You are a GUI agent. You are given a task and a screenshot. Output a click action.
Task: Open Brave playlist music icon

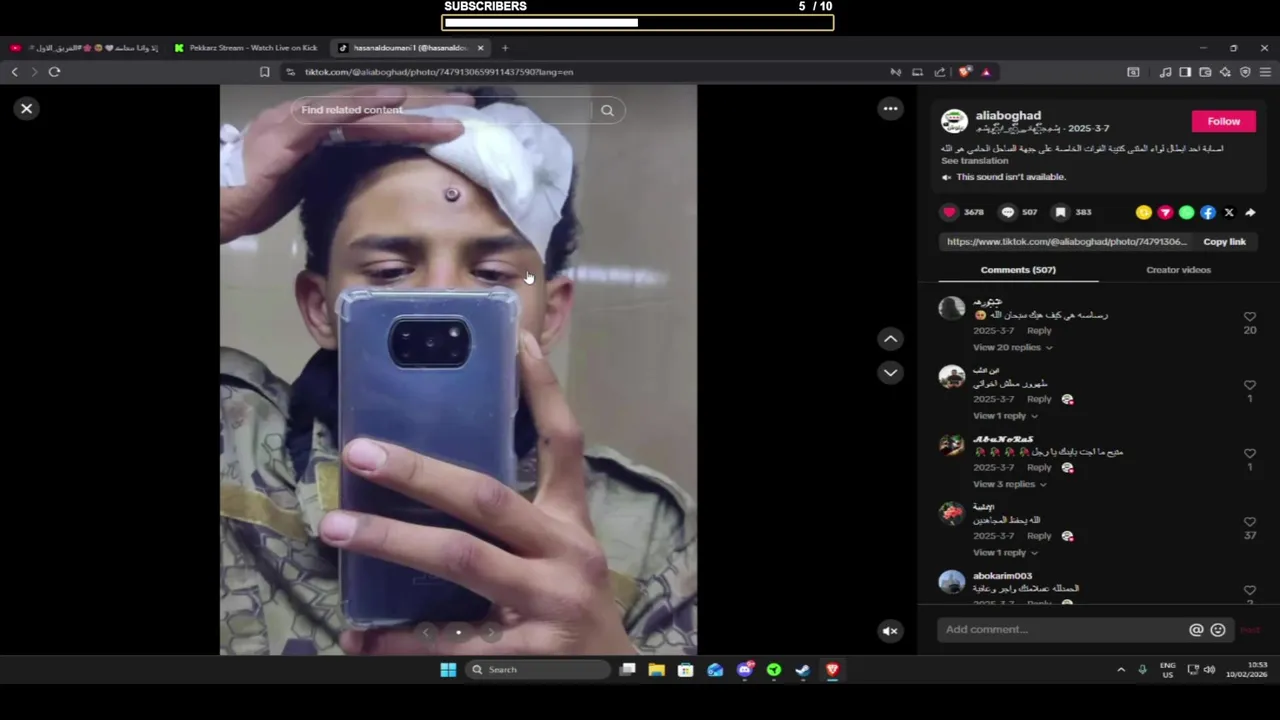tap(1165, 72)
